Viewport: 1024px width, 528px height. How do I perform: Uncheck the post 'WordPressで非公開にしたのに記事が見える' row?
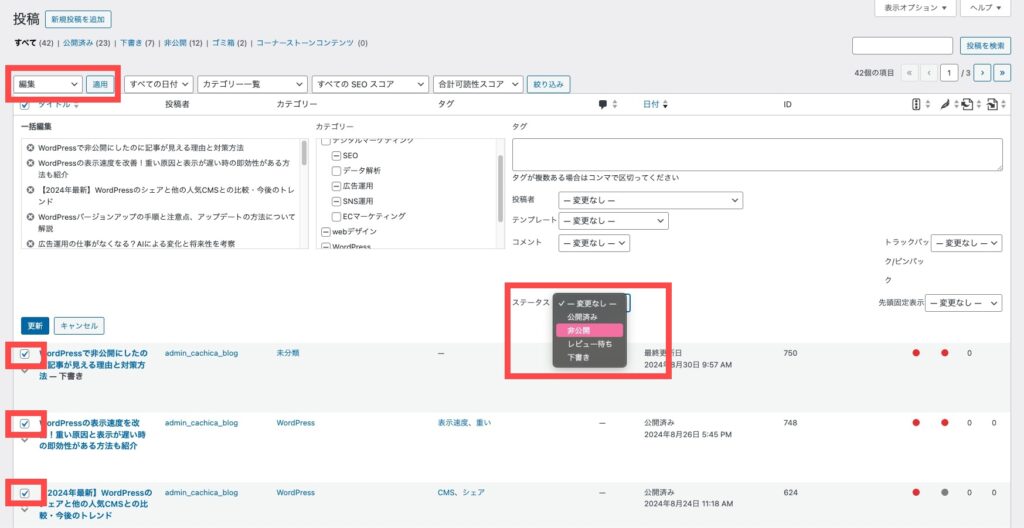(x=25, y=354)
